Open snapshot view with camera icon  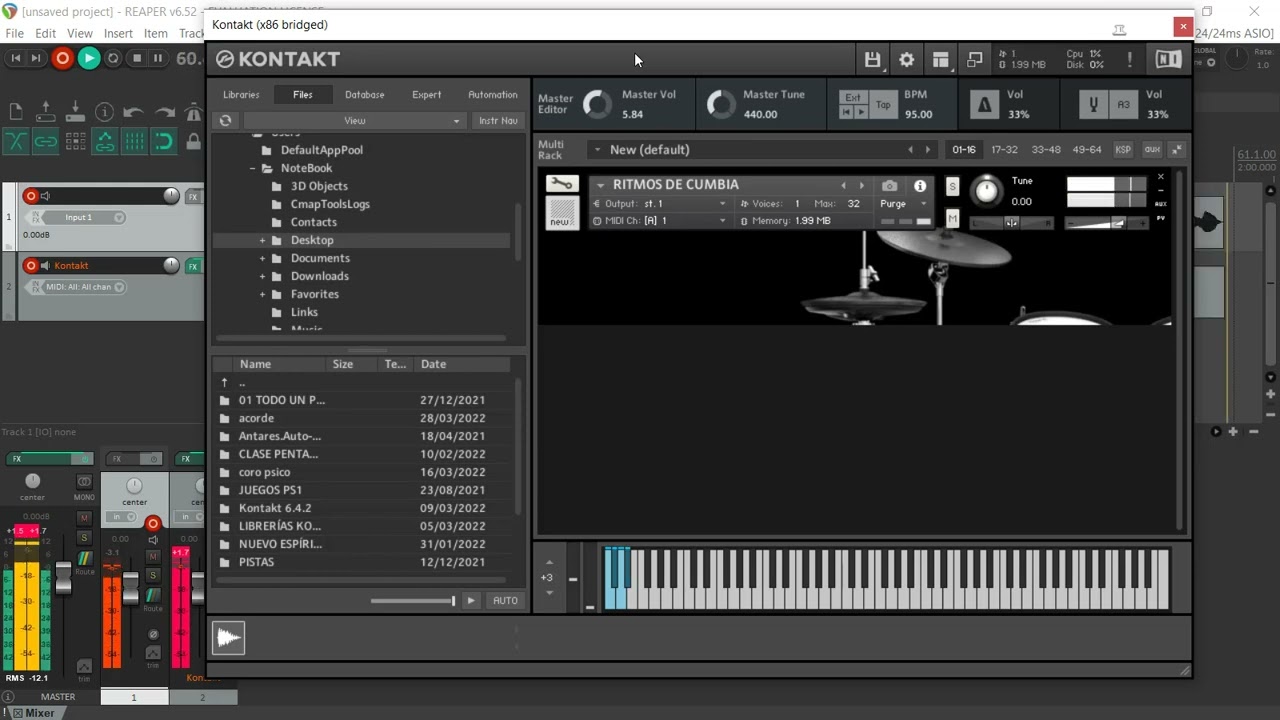[x=889, y=186]
